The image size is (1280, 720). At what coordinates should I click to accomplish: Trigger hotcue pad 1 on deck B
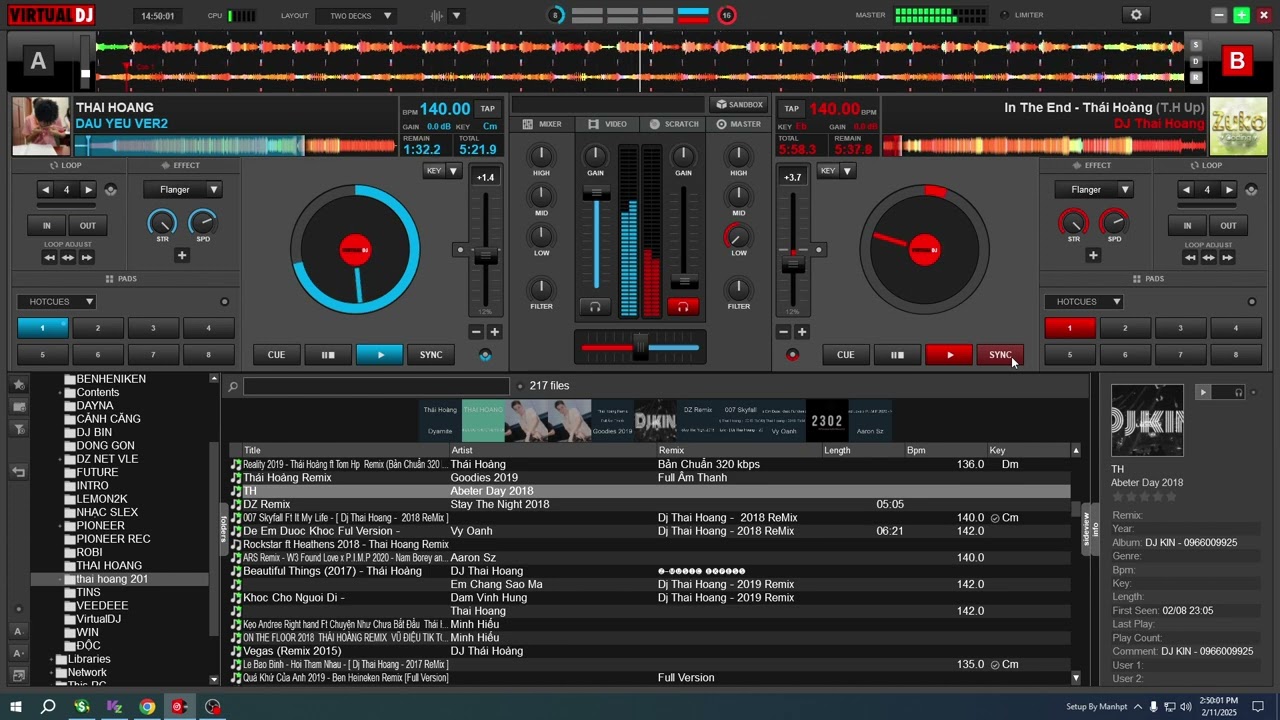point(1069,328)
